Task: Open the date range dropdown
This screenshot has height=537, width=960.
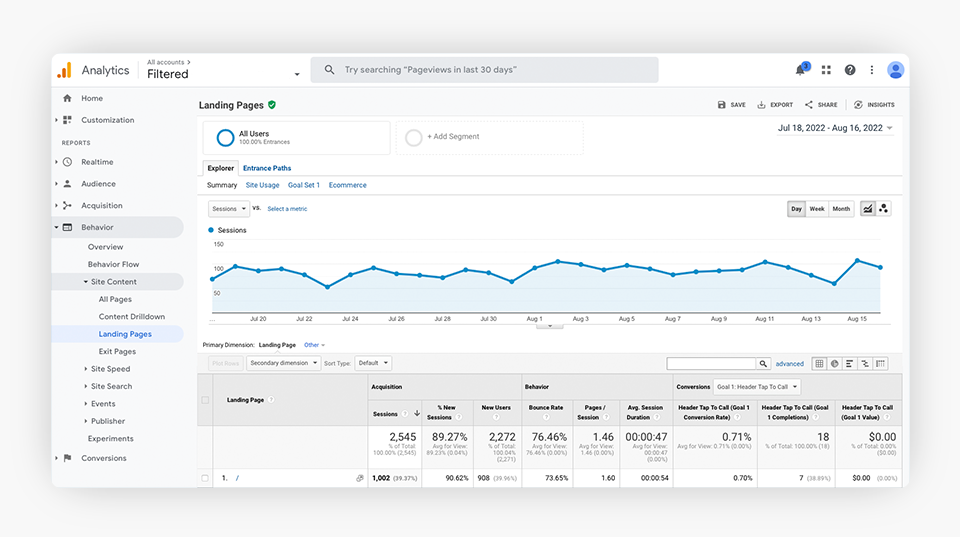Action: (835, 128)
